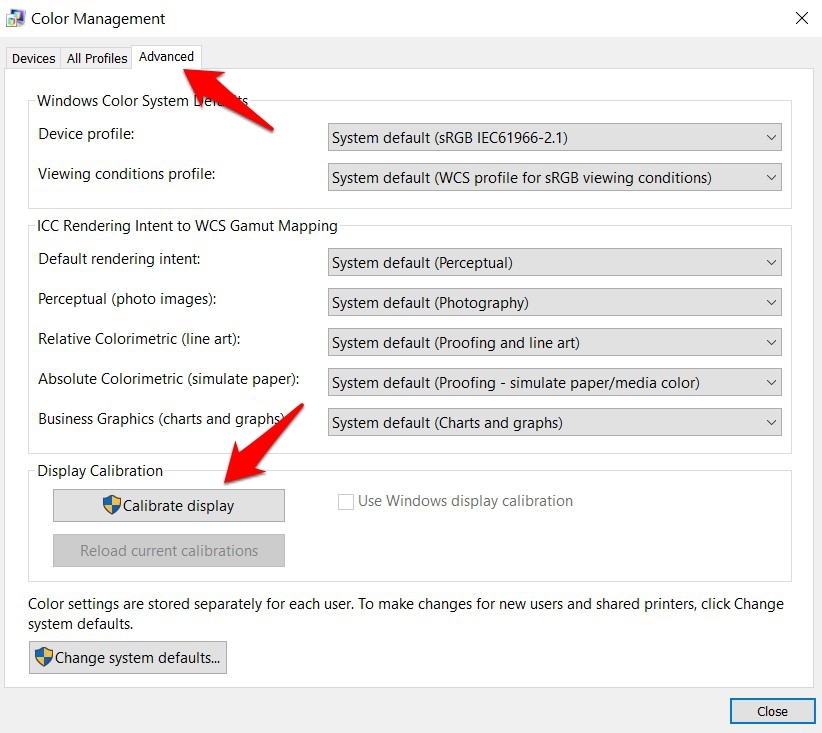The height and width of the screenshot is (733, 822).
Task: Click the 'Relative Colorimetric (line art):' label
Action: (x=139, y=339)
